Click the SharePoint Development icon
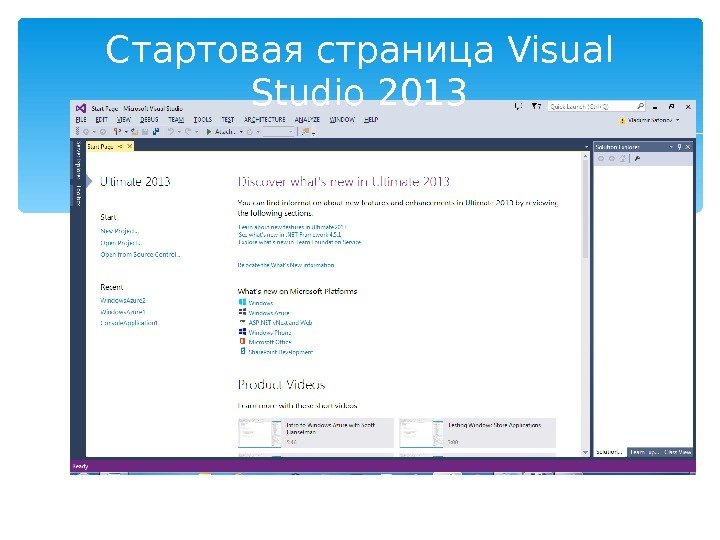This screenshot has width=720, height=540. (242, 351)
